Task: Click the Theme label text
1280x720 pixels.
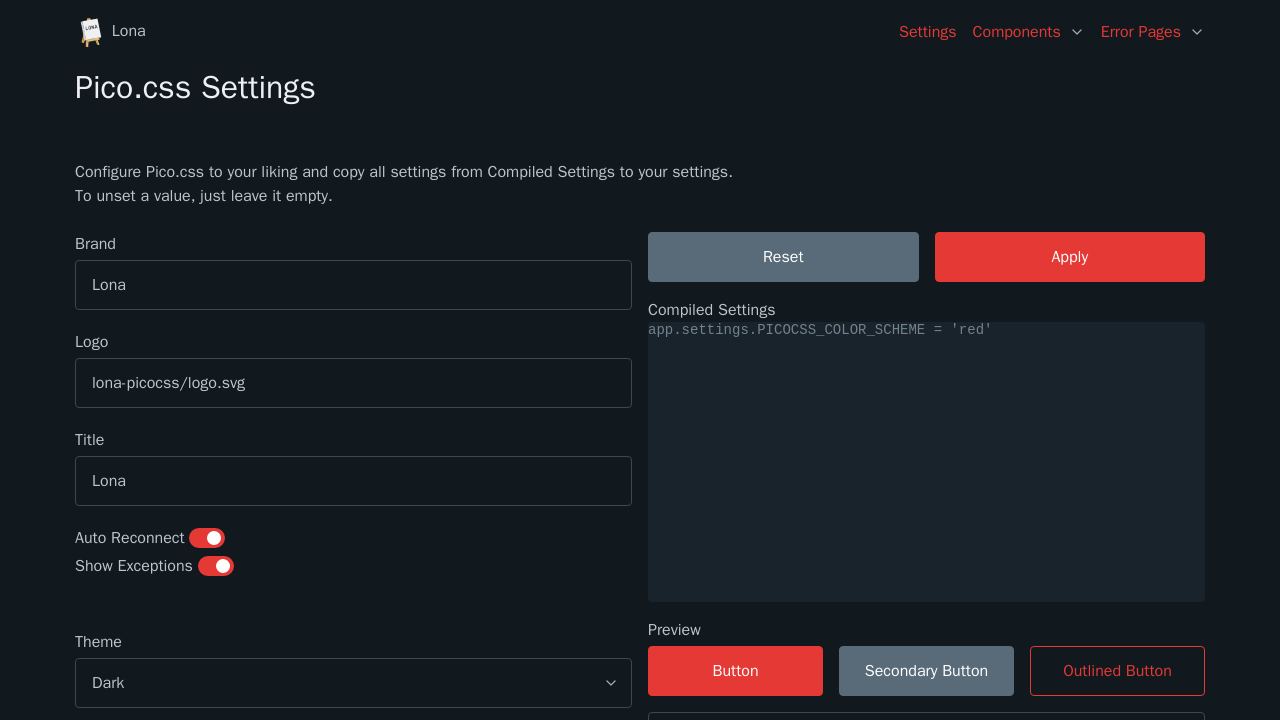Action: (x=98, y=642)
